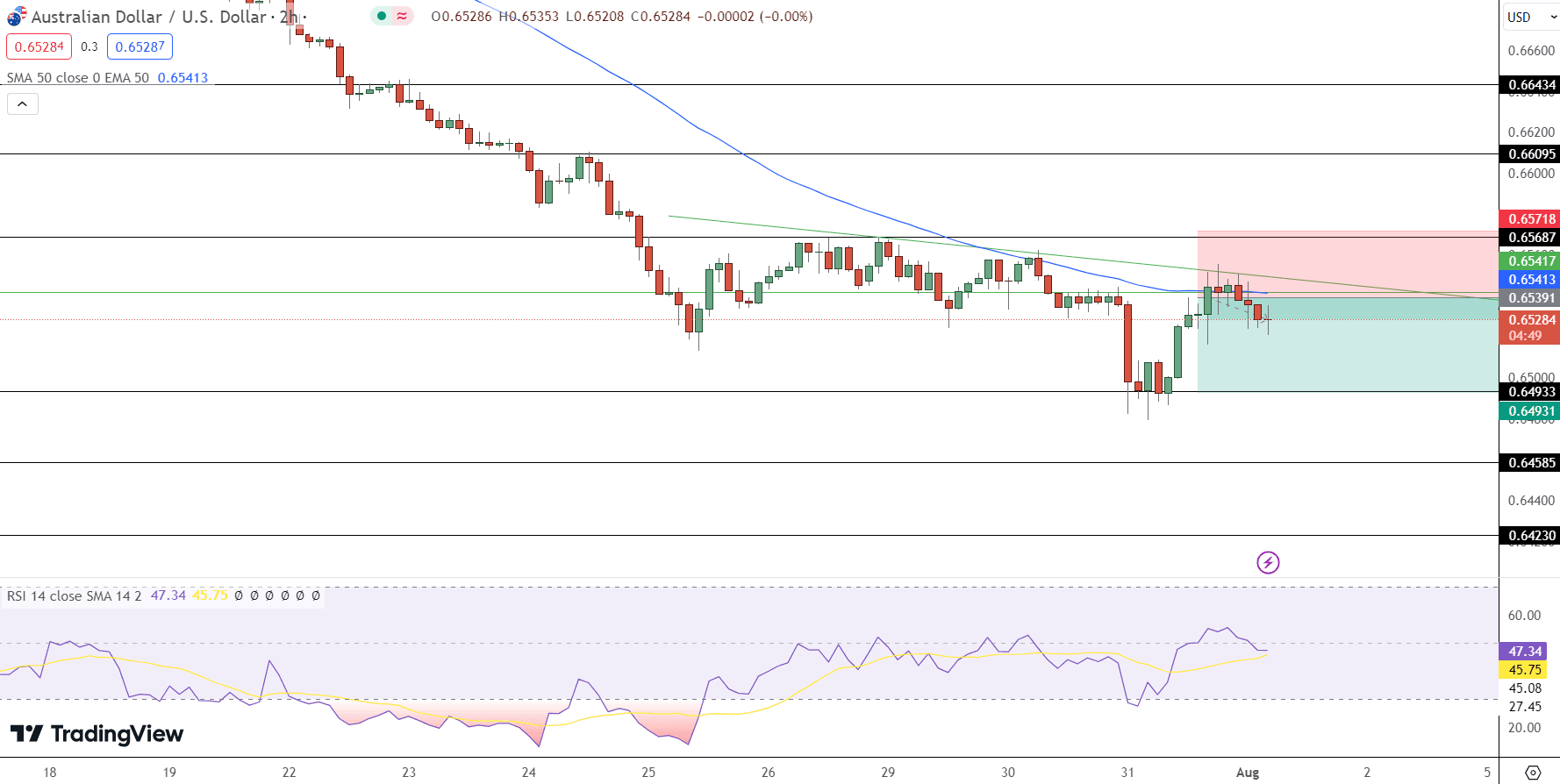The height and width of the screenshot is (784, 1560).
Task: Click the 0.66095 horizontal line price label
Action: coord(1530,154)
